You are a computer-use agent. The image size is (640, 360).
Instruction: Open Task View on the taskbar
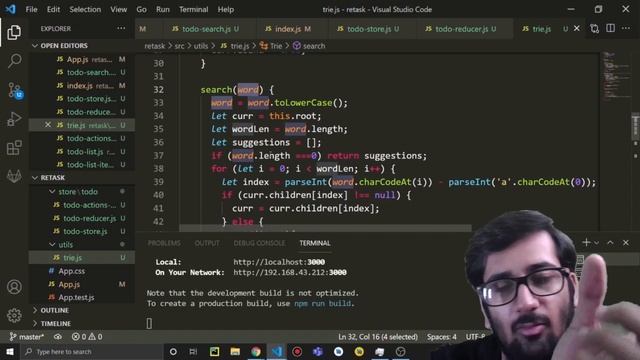coord(193,351)
